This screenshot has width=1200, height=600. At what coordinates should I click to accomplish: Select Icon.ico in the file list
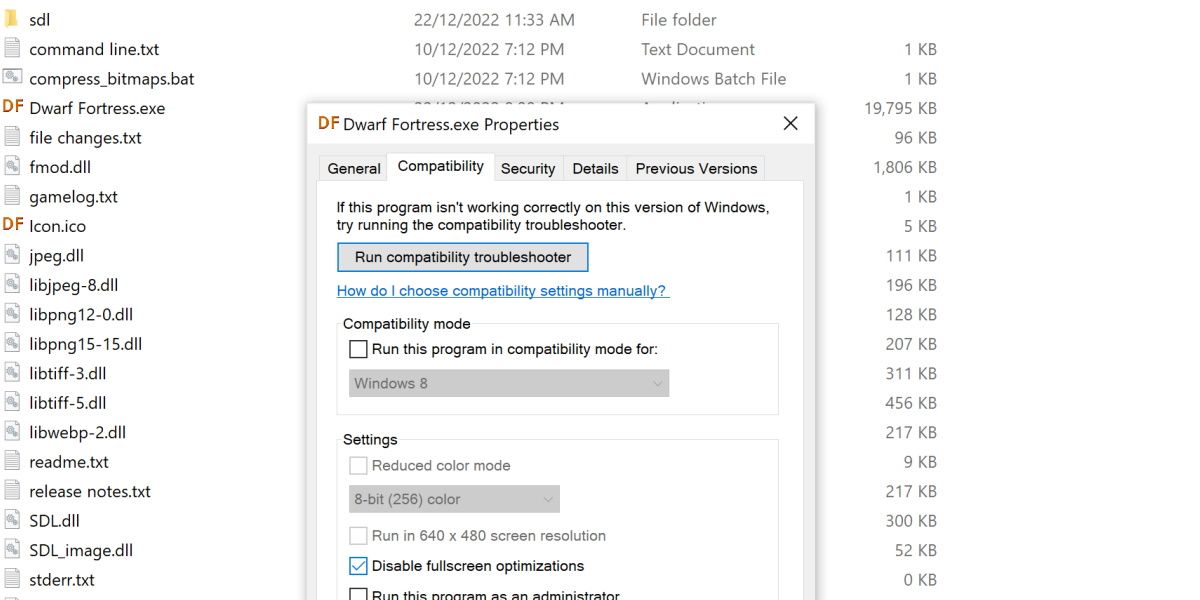click(58, 226)
